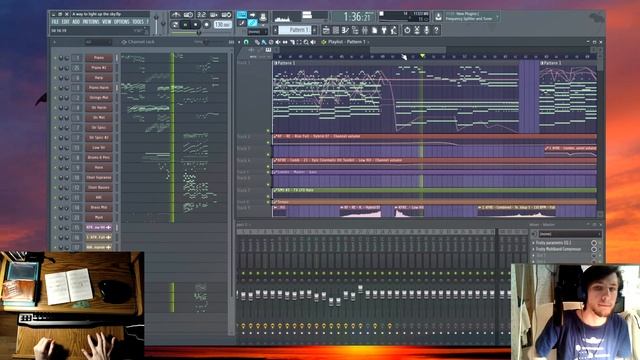Screen dimensions: 640x360
Task: Select the Brass Mel channel button
Action: (99, 207)
